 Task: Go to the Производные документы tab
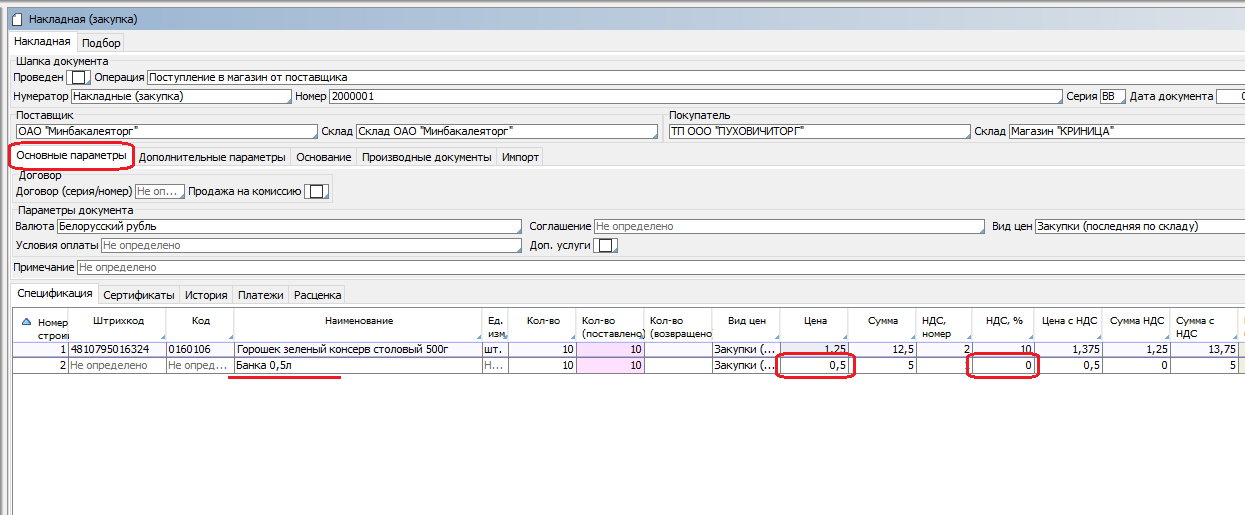[427, 157]
